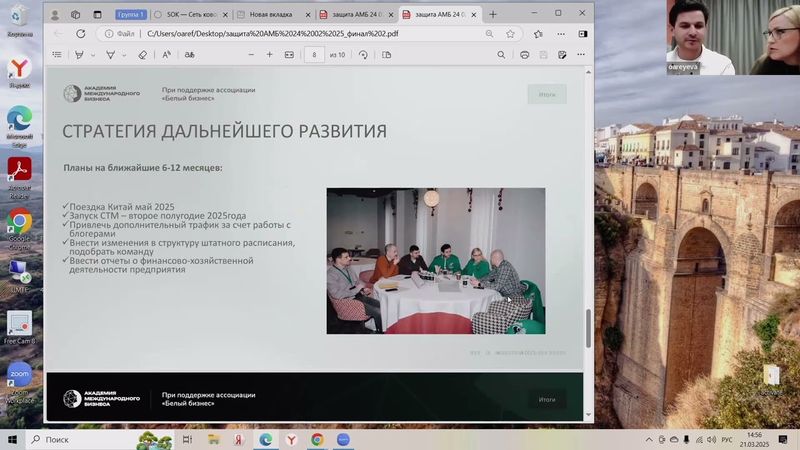Open the Zoom Workplace desktop shortcut
This screenshot has width=800, height=450.
coord(19,382)
